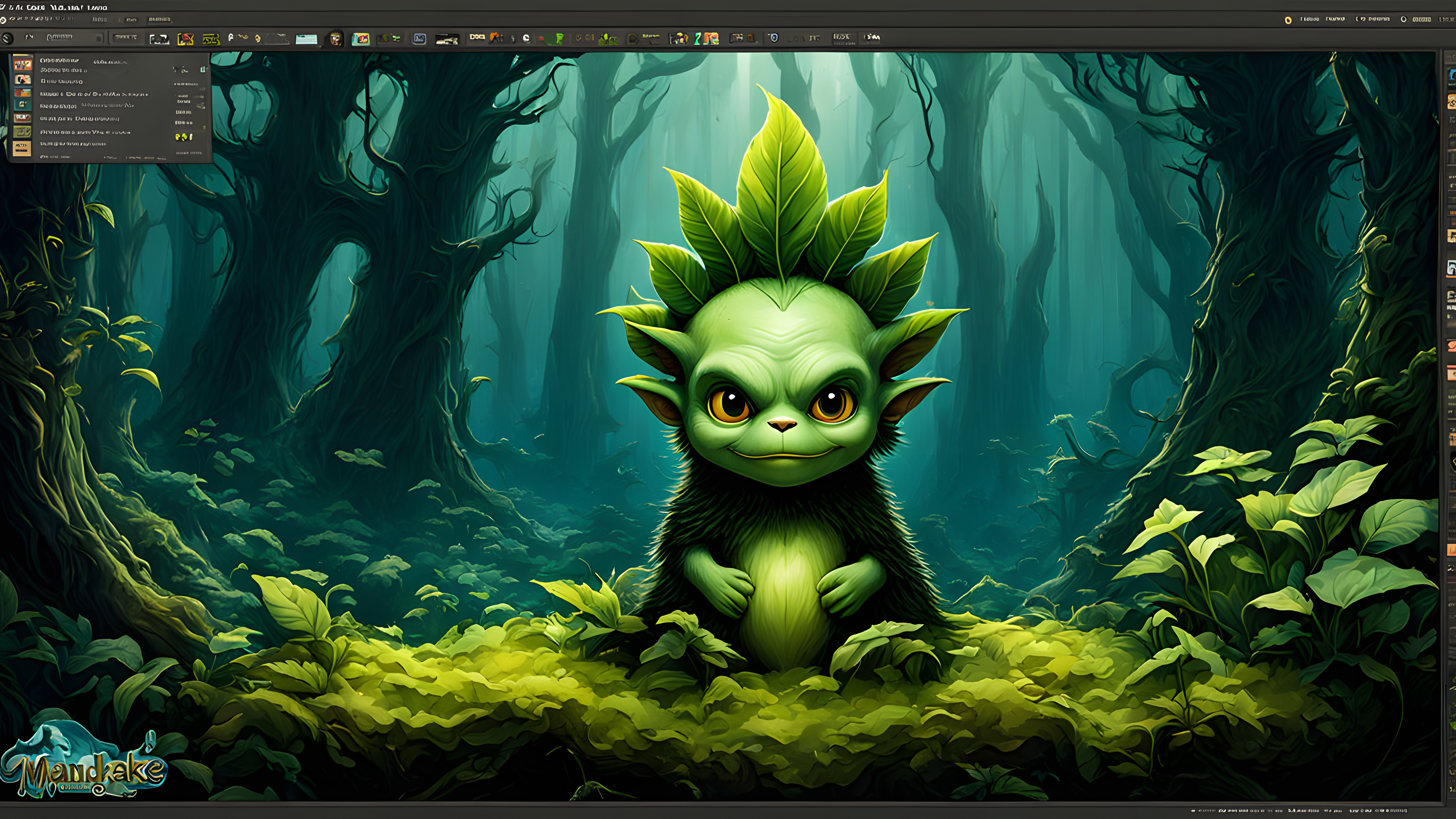Select the olive green patterned panel thumbnail
Viewport: 1456px width, 819px height.
click(x=22, y=132)
